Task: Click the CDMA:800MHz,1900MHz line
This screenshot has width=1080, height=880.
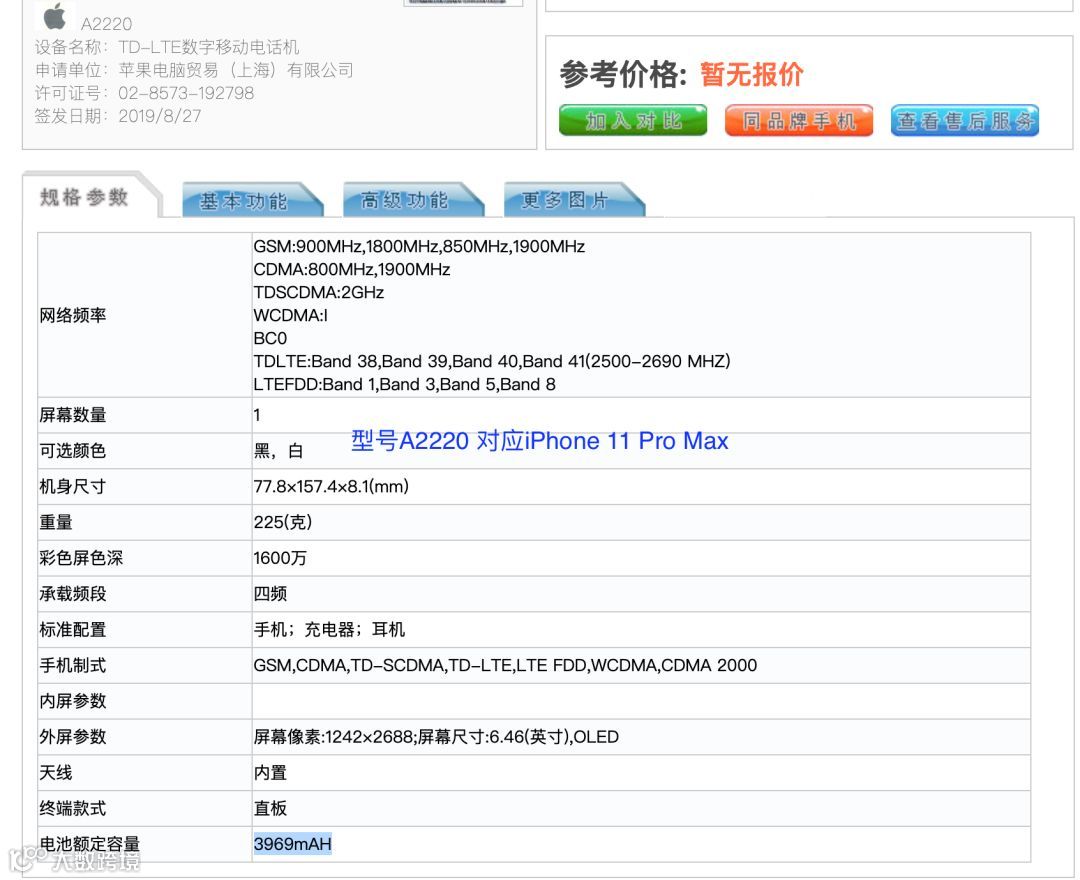Action: 351,269
